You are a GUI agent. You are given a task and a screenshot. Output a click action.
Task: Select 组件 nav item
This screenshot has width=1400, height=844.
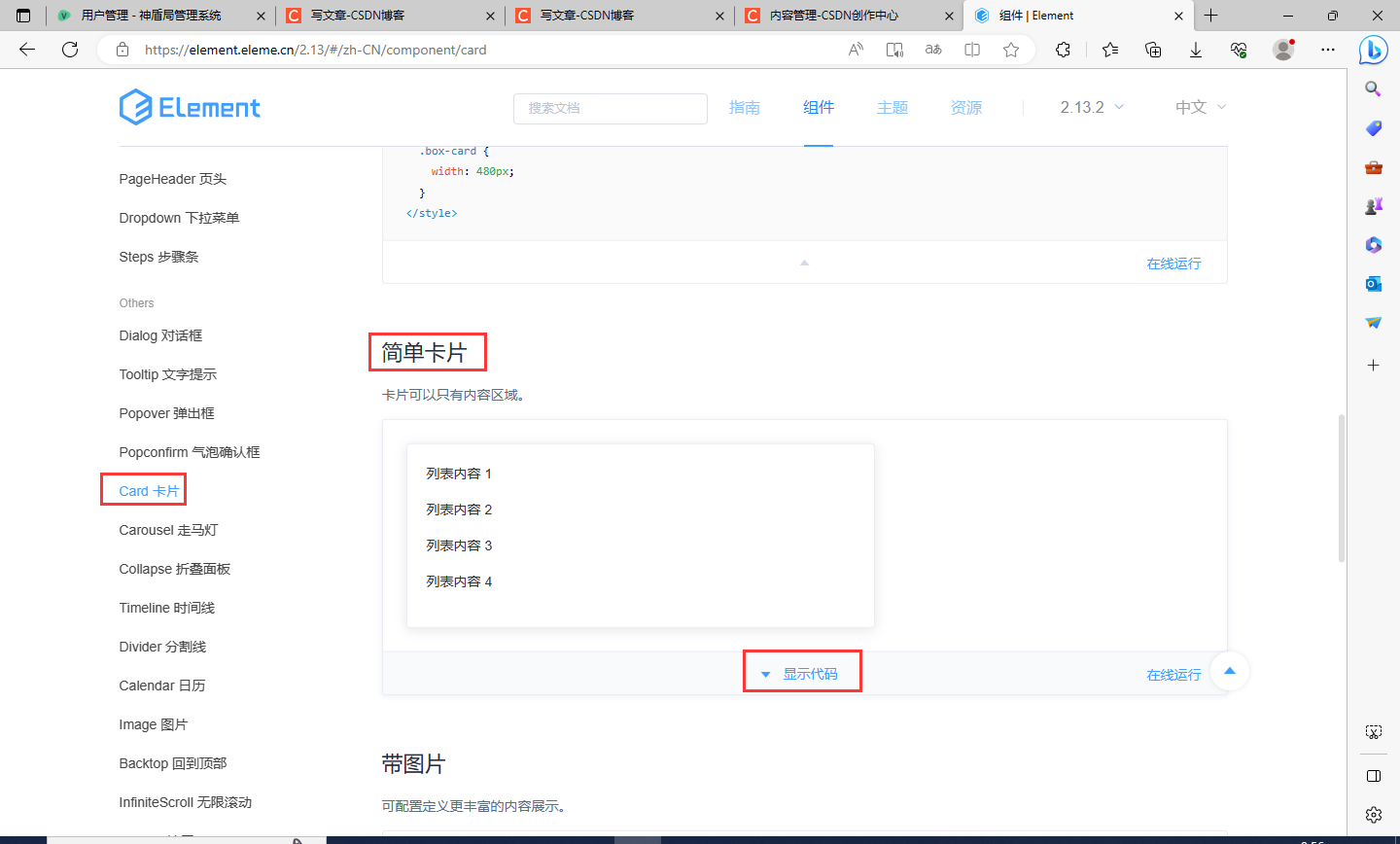819,107
